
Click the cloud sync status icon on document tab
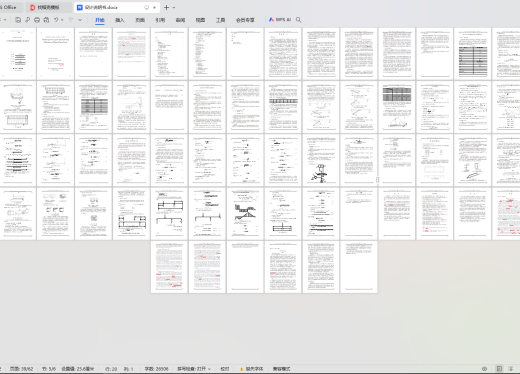pos(146,7)
